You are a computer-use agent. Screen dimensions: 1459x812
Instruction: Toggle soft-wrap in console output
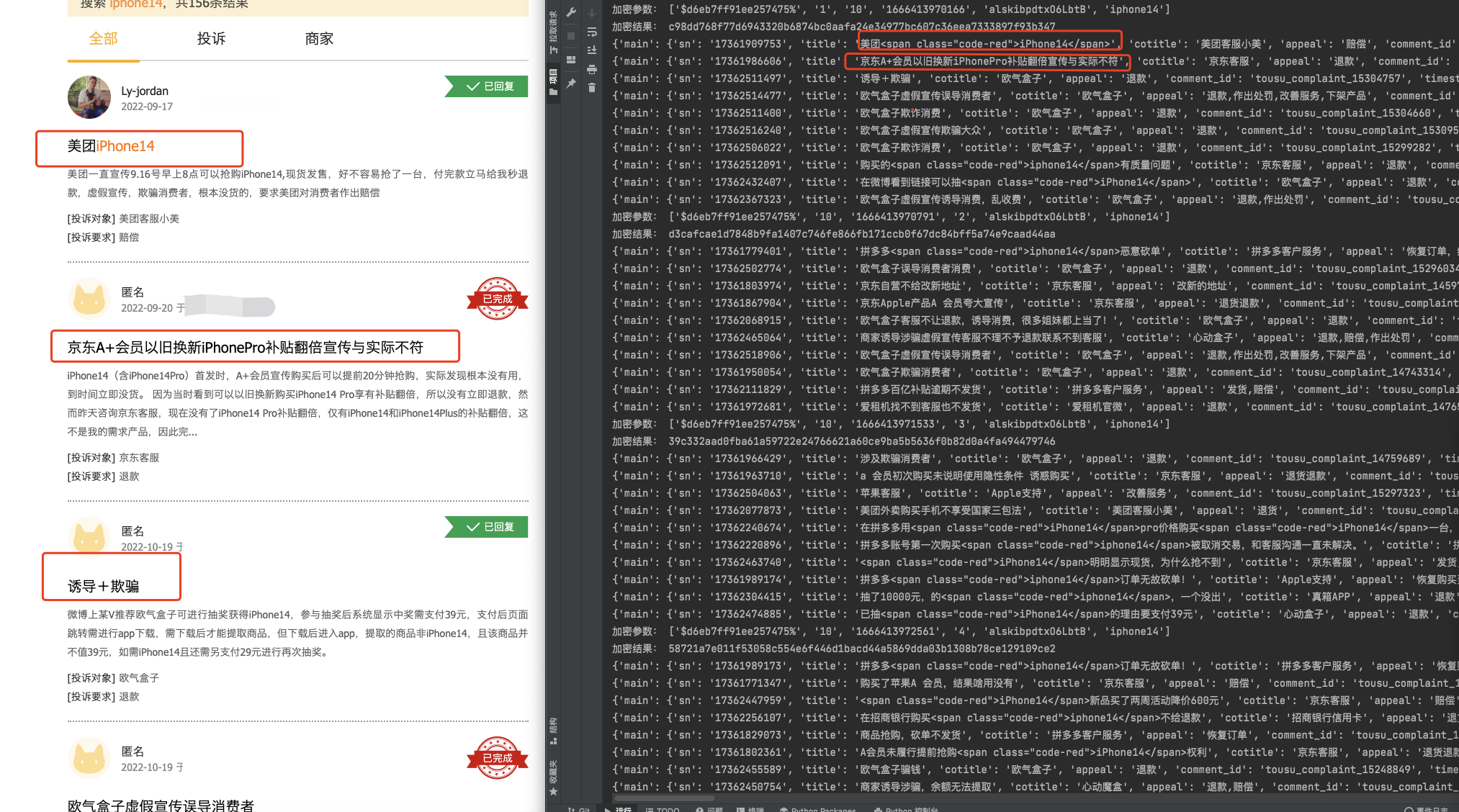(592, 32)
